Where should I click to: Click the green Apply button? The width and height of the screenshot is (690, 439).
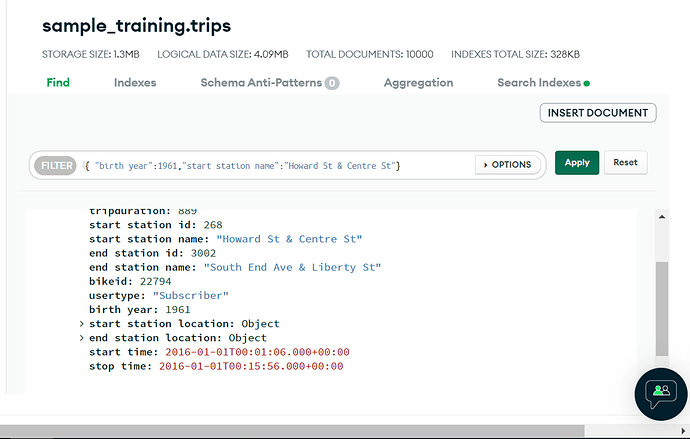[x=577, y=162]
